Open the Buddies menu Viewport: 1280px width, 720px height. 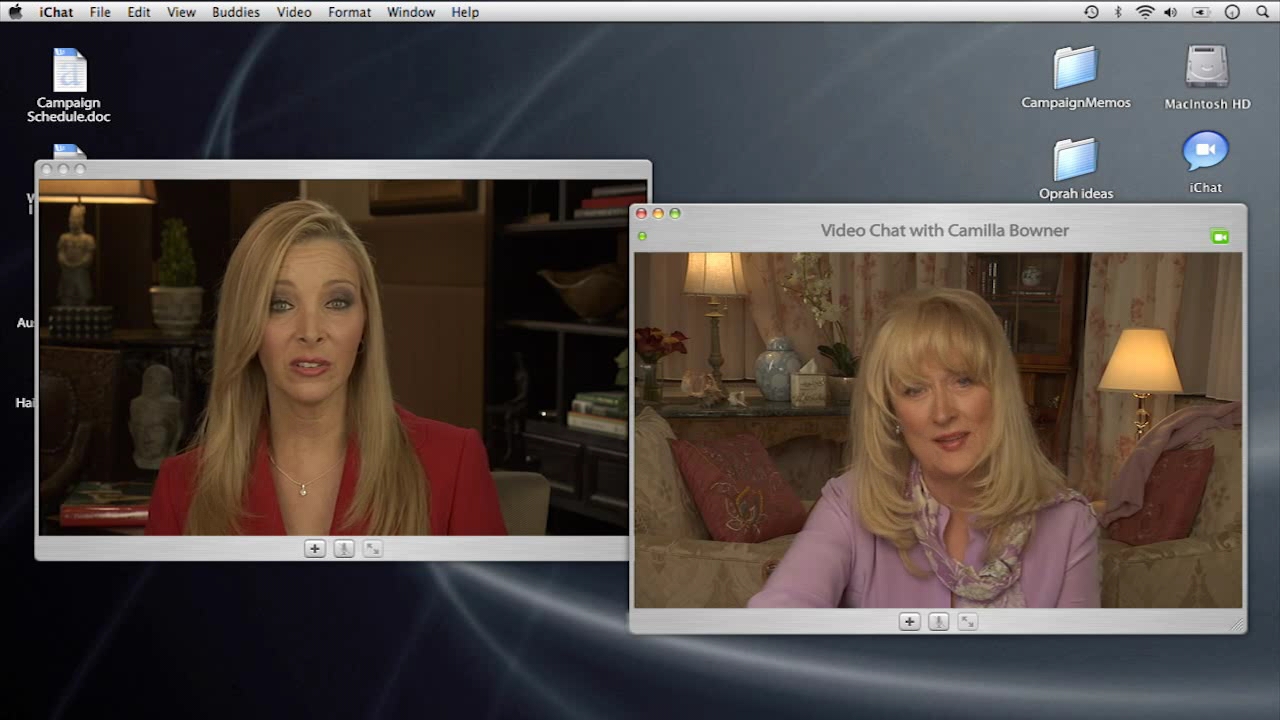click(236, 12)
